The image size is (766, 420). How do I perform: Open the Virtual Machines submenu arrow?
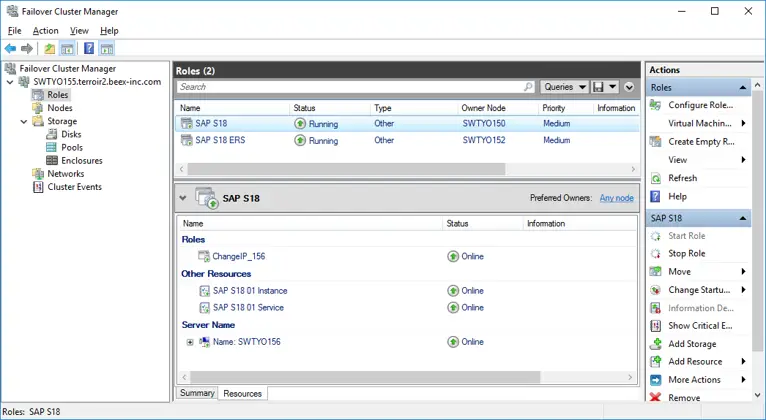tap(743, 124)
